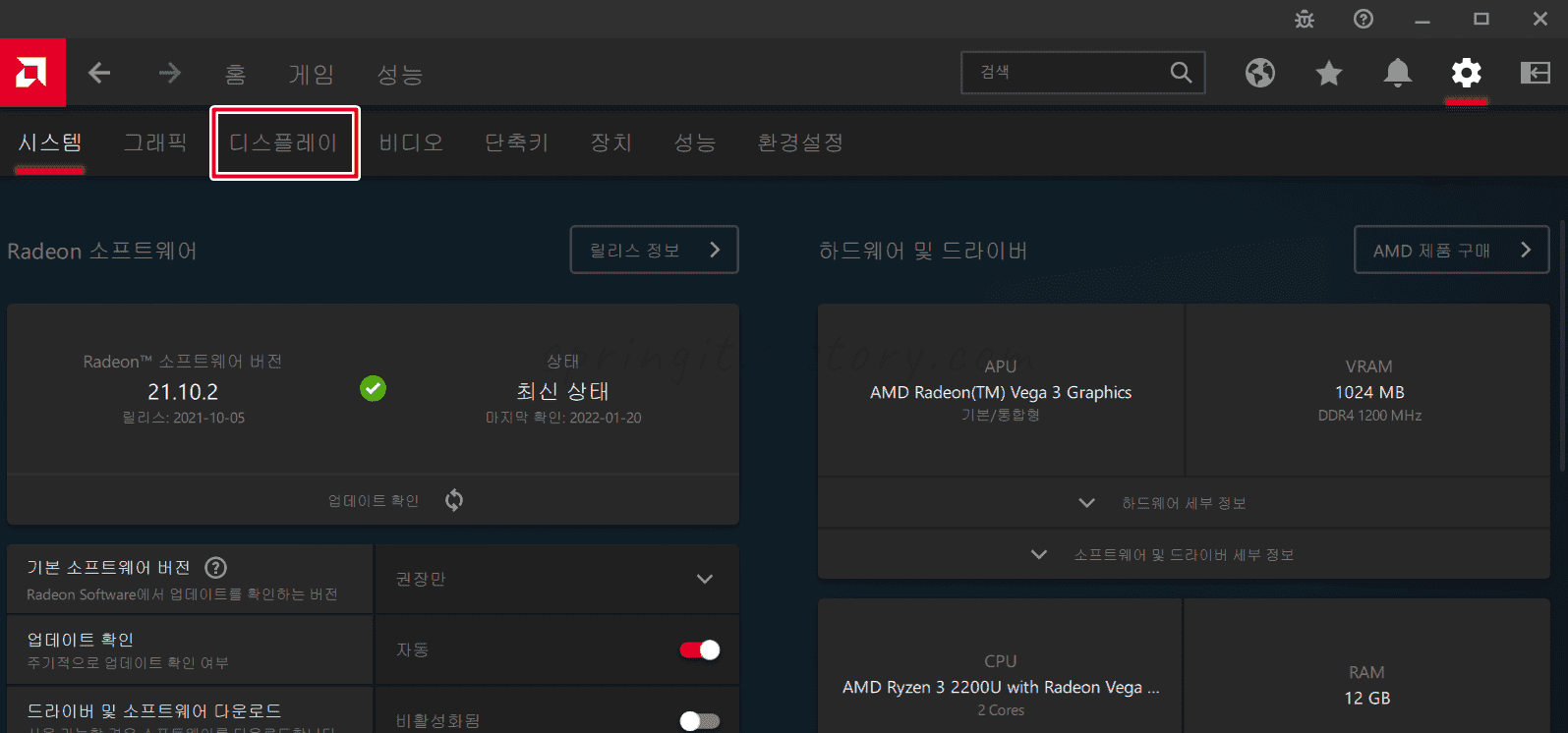Open the bug report tool icon
Screen dimensions: 1568x733
[x=1305, y=19]
